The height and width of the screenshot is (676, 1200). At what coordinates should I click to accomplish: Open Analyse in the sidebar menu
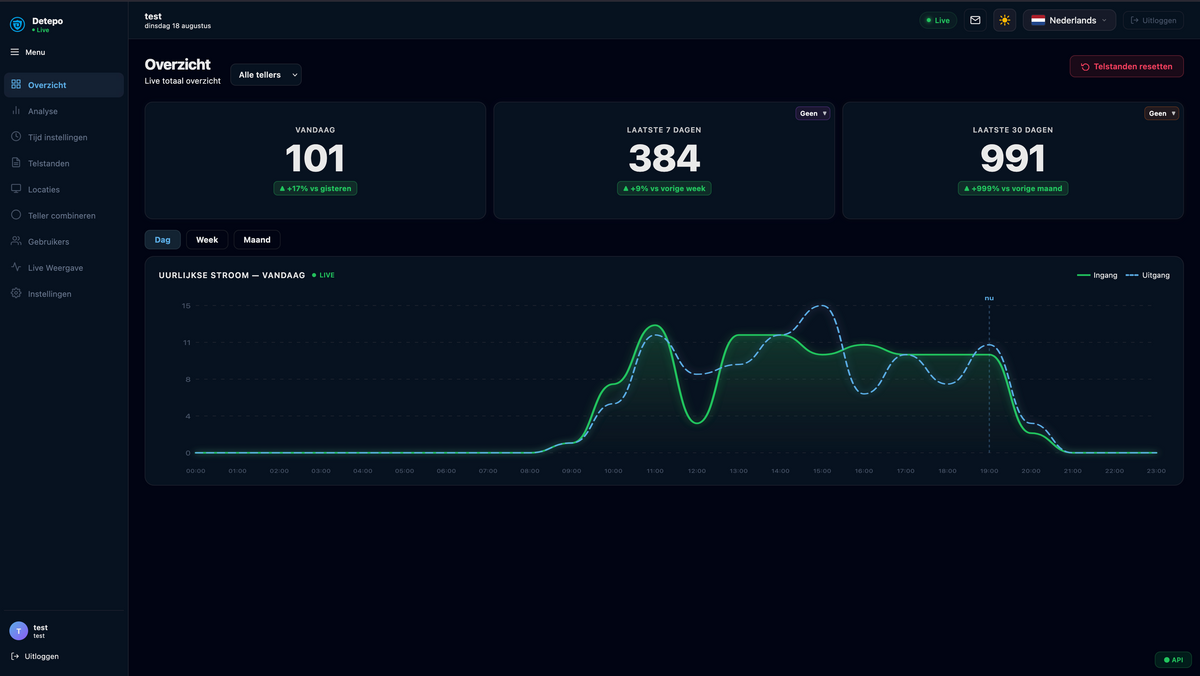point(64,111)
